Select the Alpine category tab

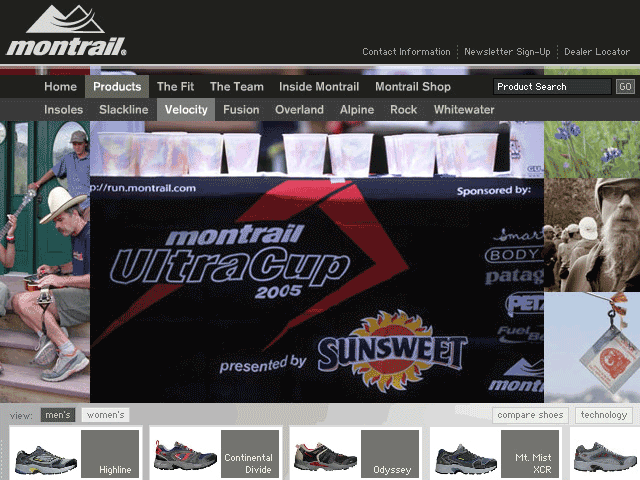357,109
